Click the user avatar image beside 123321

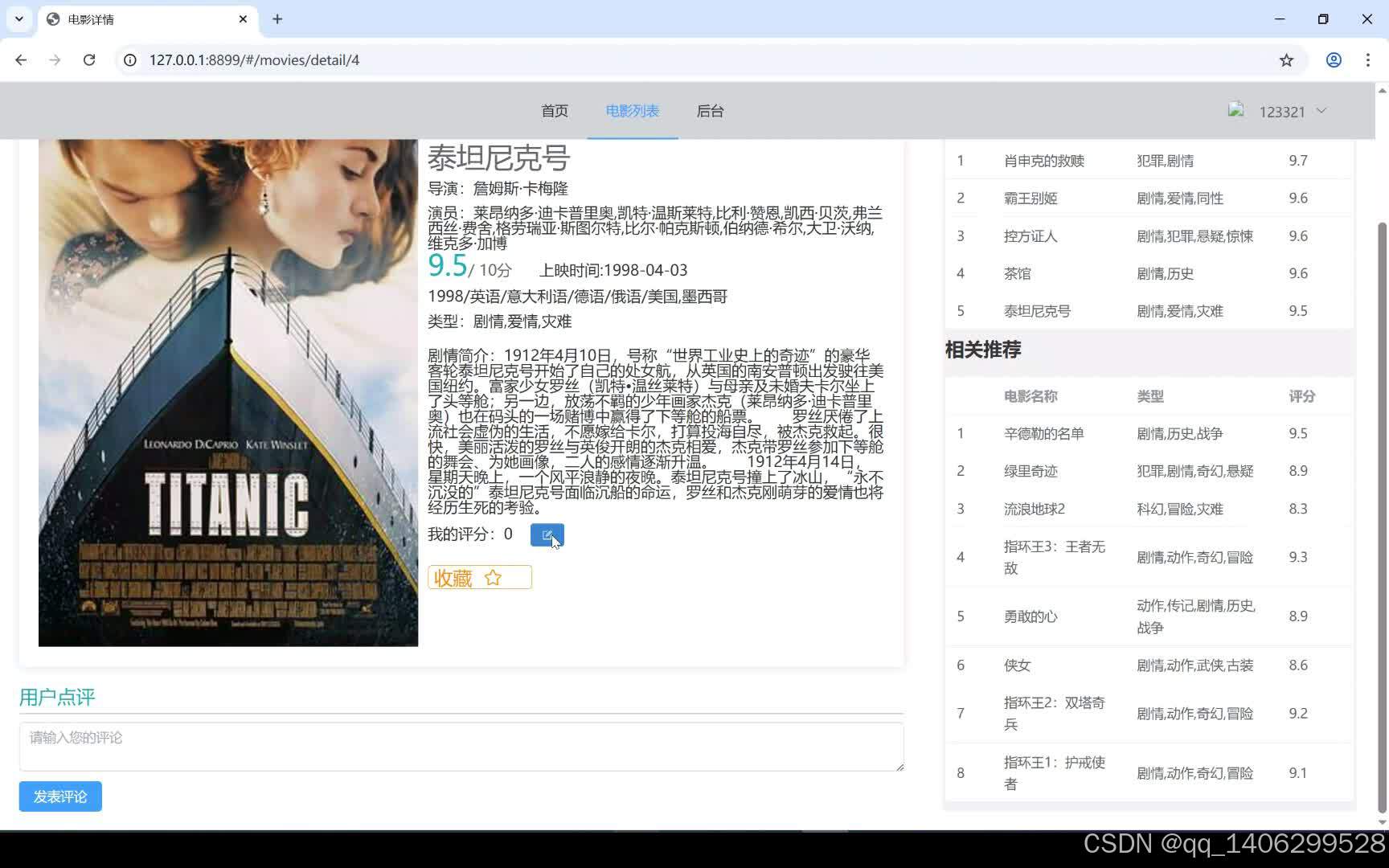point(1235,110)
